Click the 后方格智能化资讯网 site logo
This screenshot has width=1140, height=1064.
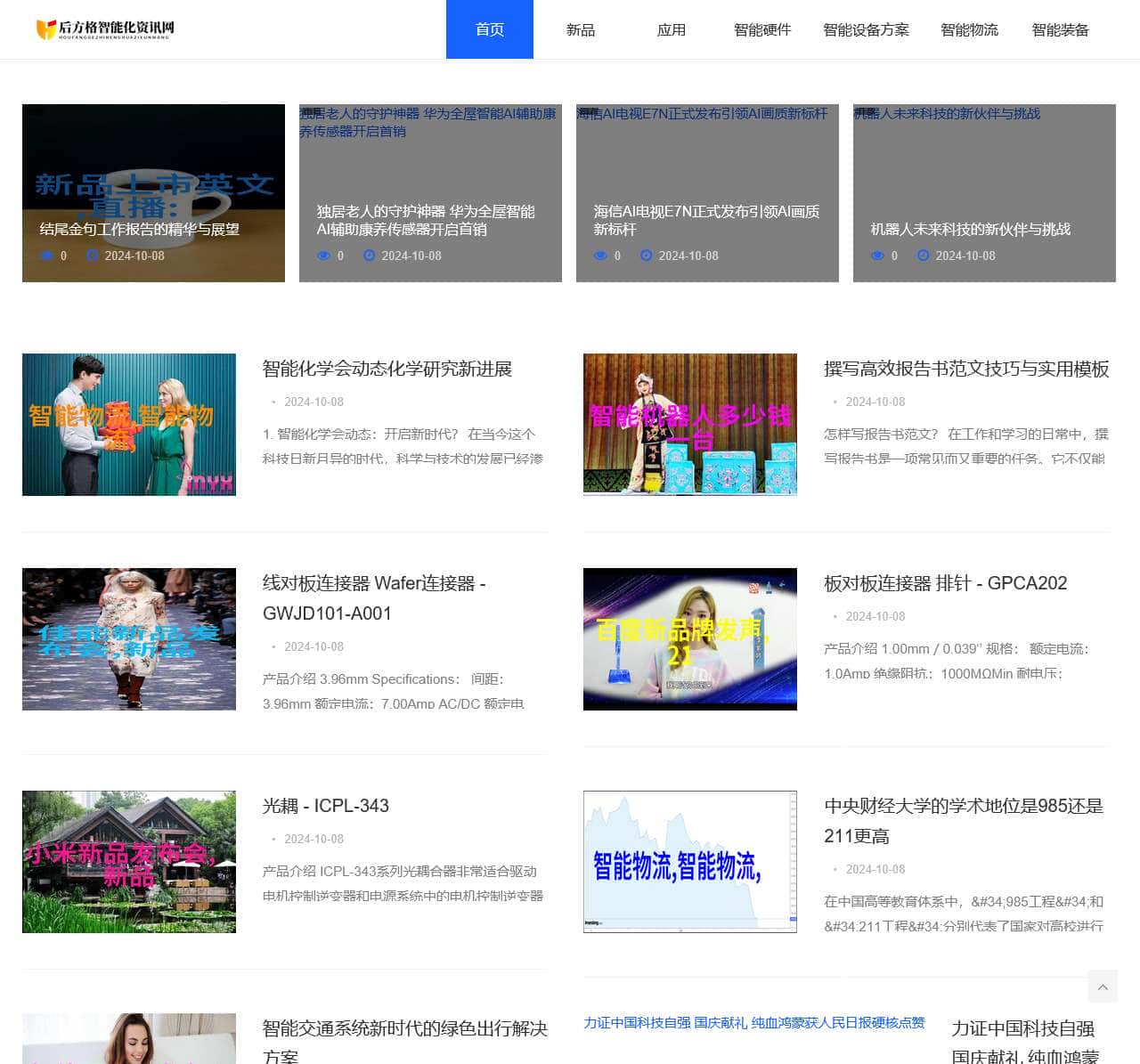(x=105, y=28)
